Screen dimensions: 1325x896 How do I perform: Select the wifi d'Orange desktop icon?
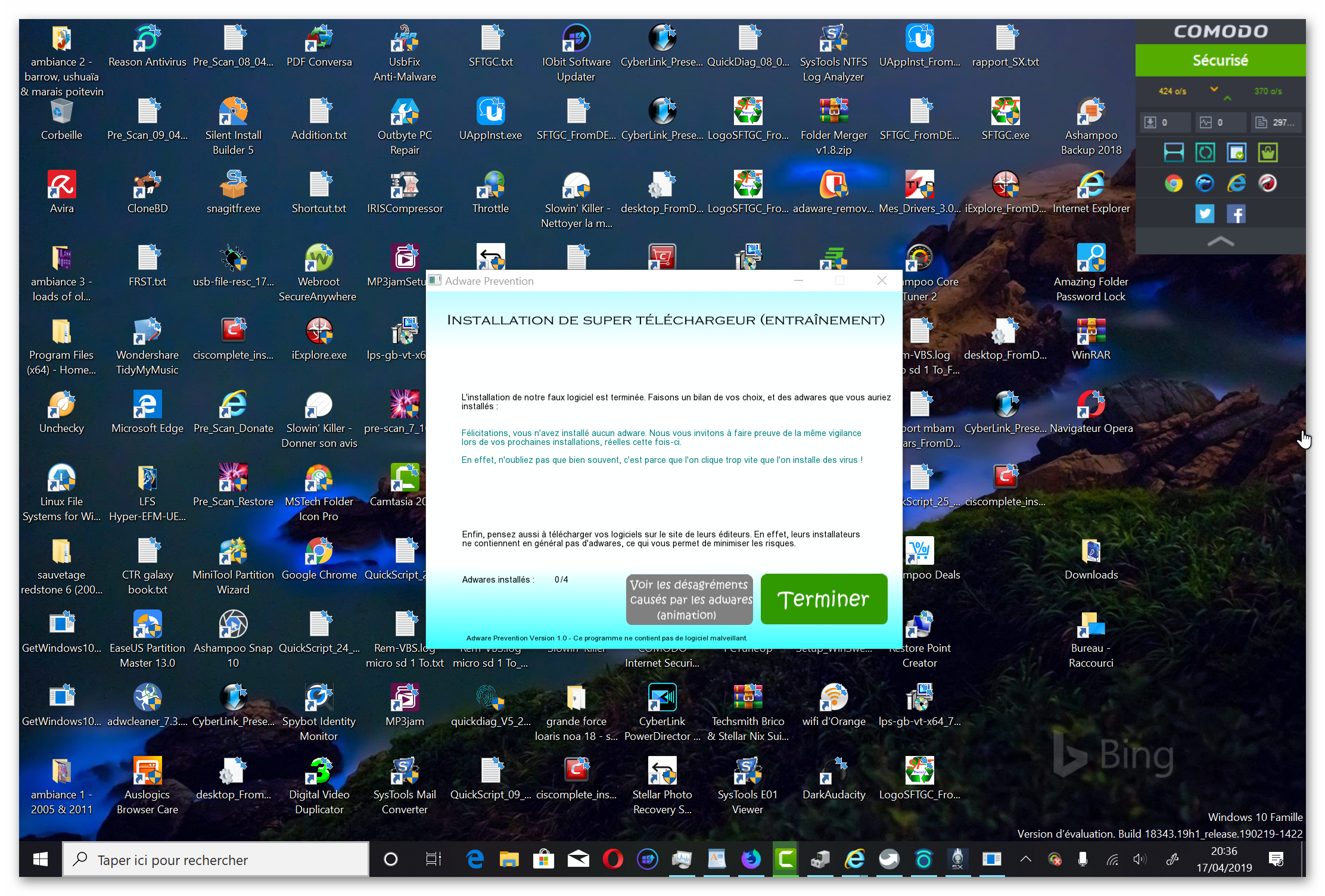(x=833, y=706)
